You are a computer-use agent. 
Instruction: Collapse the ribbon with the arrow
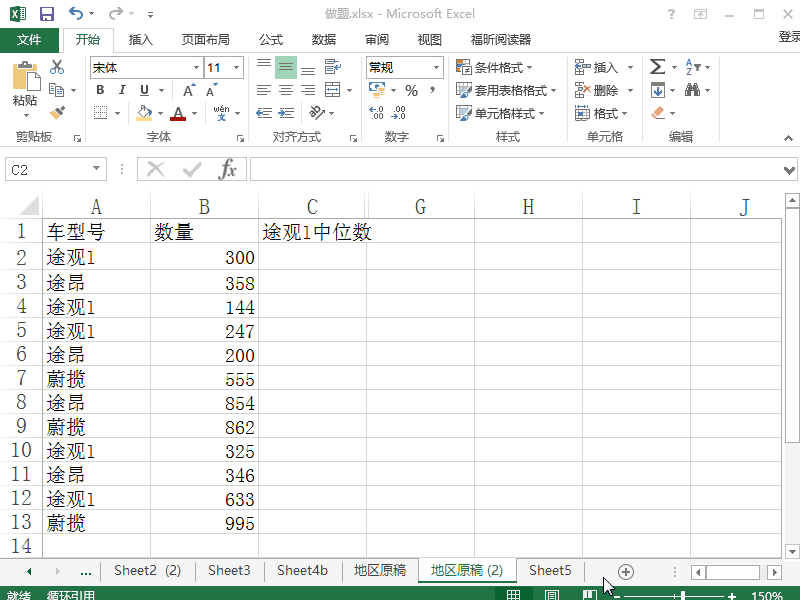(x=788, y=138)
